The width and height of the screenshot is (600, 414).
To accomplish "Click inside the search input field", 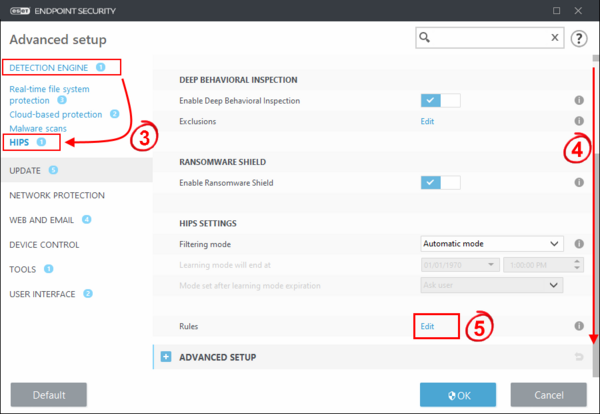I will pos(490,37).
